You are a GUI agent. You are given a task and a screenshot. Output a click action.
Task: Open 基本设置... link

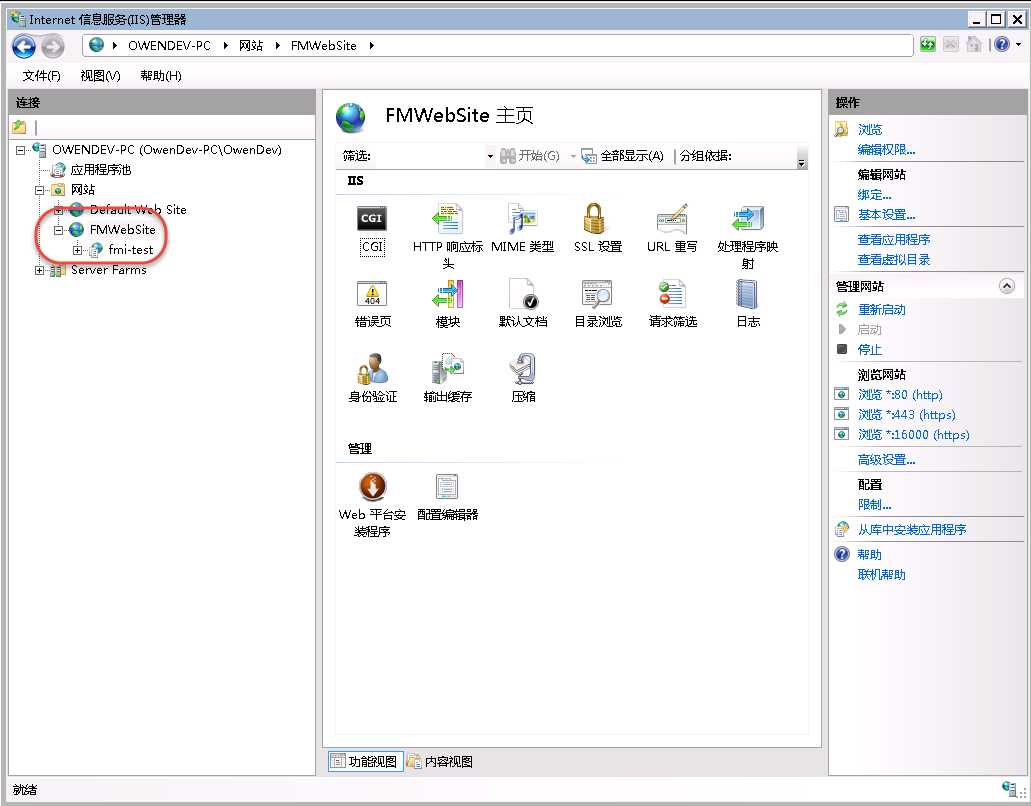click(x=886, y=215)
